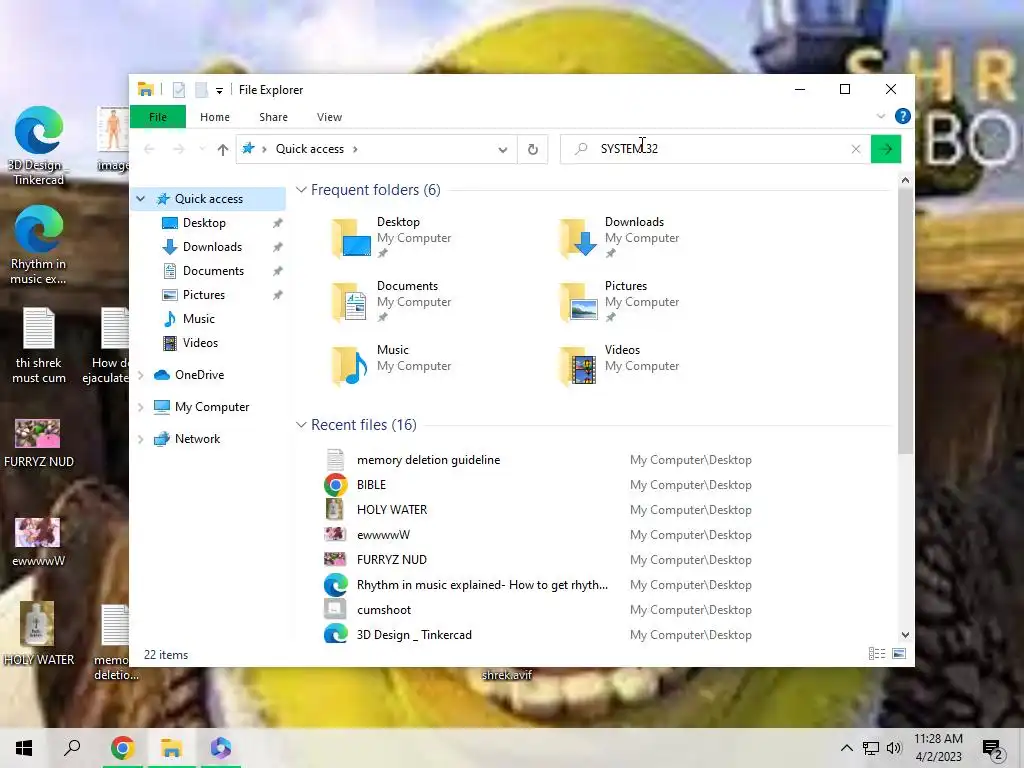The height and width of the screenshot is (768, 1024).
Task: Open the recent locations dropdown arrow
Action: pos(202,150)
